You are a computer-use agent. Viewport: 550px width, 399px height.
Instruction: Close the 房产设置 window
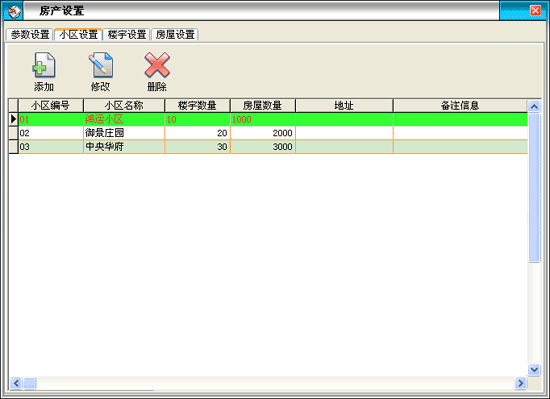click(535, 11)
